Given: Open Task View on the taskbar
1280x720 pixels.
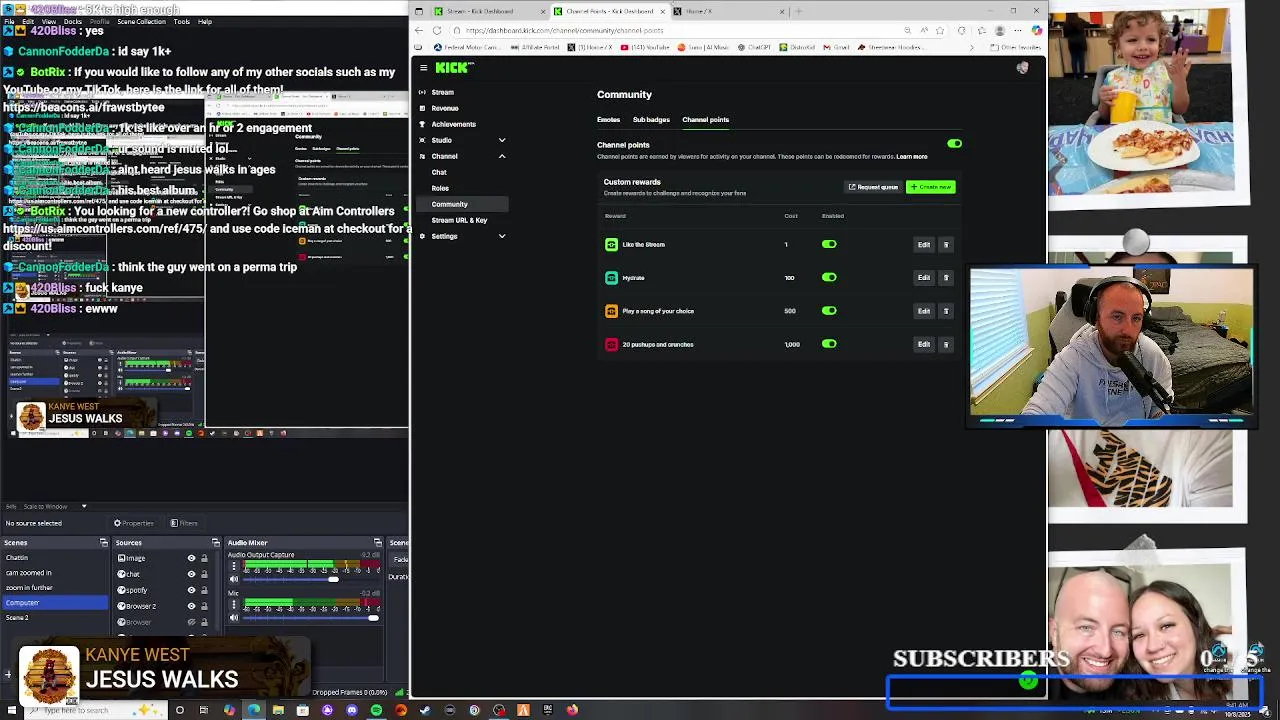Looking at the screenshot, I should (204, 710).
